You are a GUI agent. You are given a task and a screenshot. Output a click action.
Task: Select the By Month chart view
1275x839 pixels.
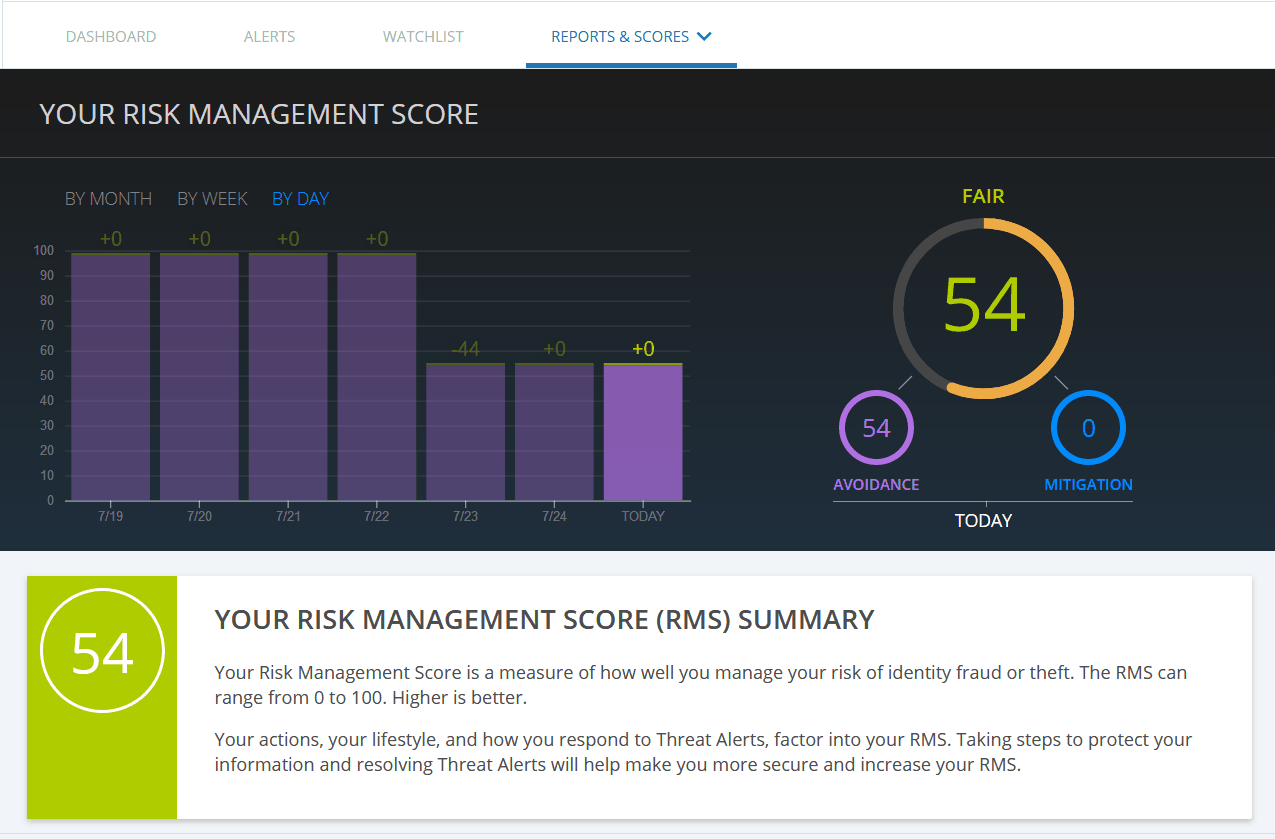[108, 199]
